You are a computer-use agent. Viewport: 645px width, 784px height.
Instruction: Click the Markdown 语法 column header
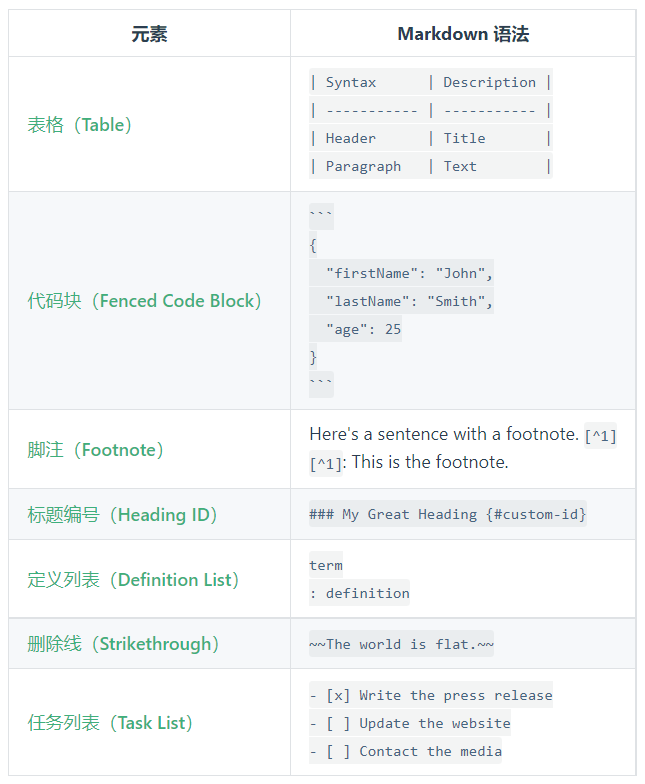pos(463,34)
